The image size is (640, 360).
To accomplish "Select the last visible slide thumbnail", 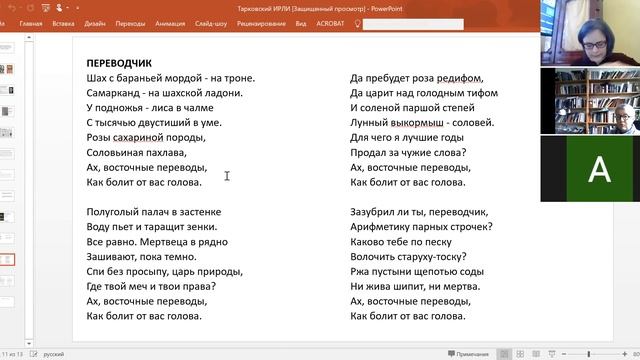I will pos(7,302).
